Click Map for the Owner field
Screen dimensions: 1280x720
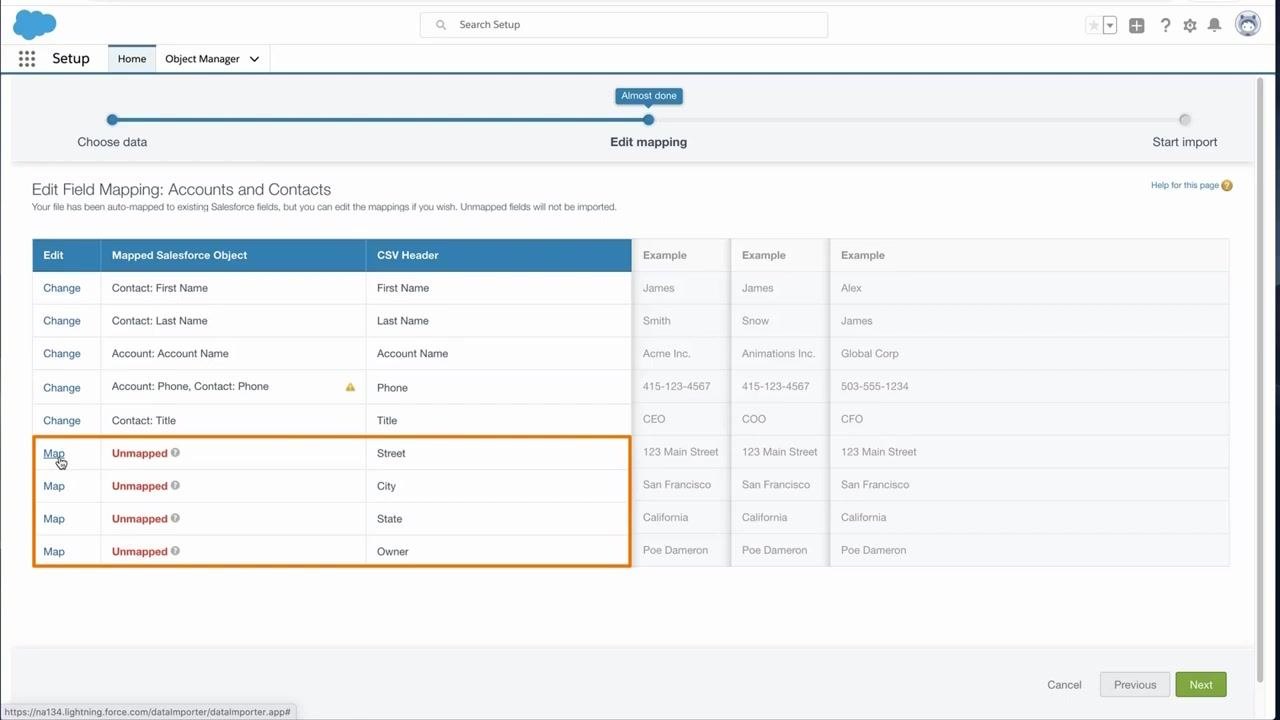[x=54, y=552]
